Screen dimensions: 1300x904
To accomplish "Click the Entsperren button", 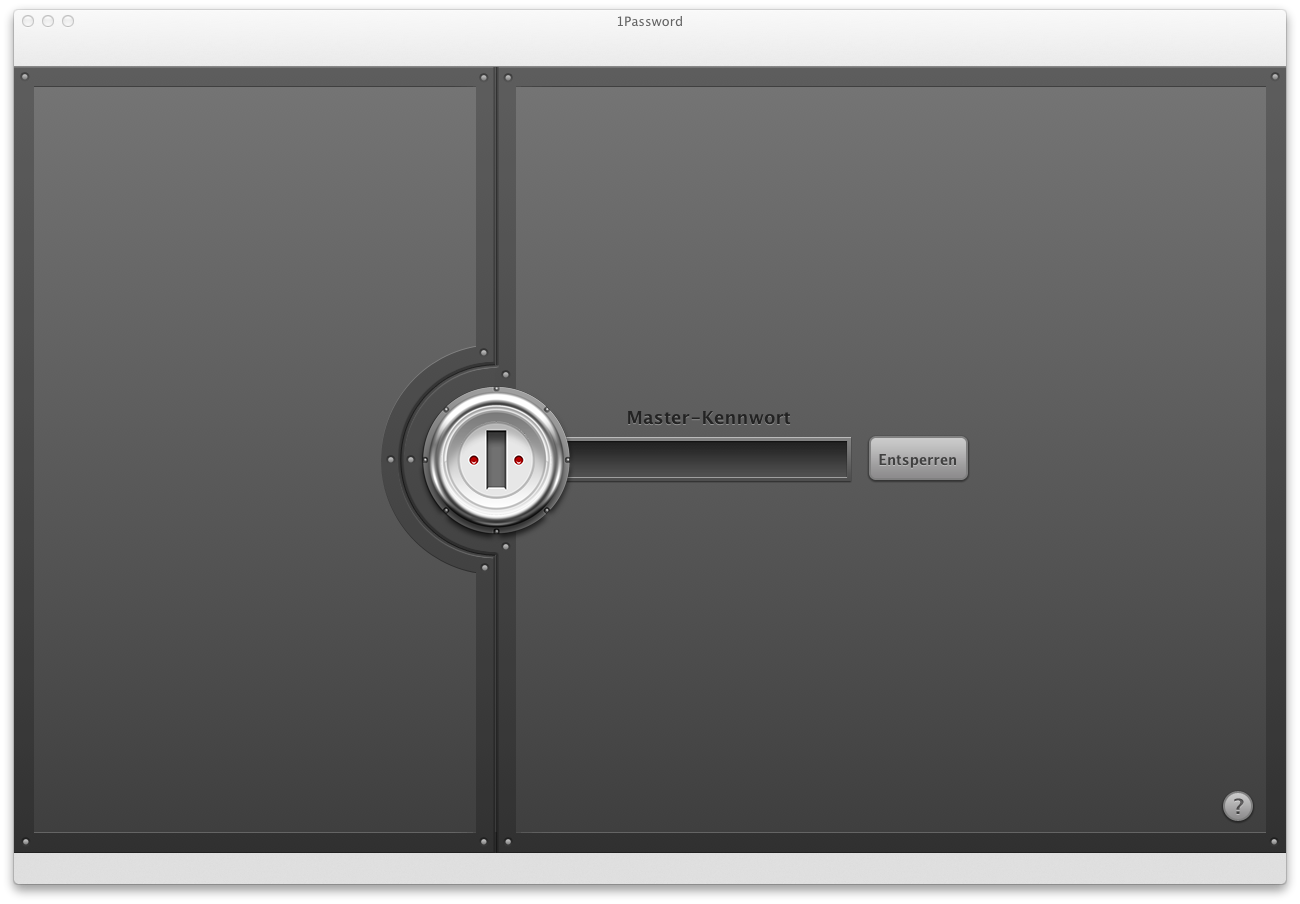I will [x=918, y=459].
